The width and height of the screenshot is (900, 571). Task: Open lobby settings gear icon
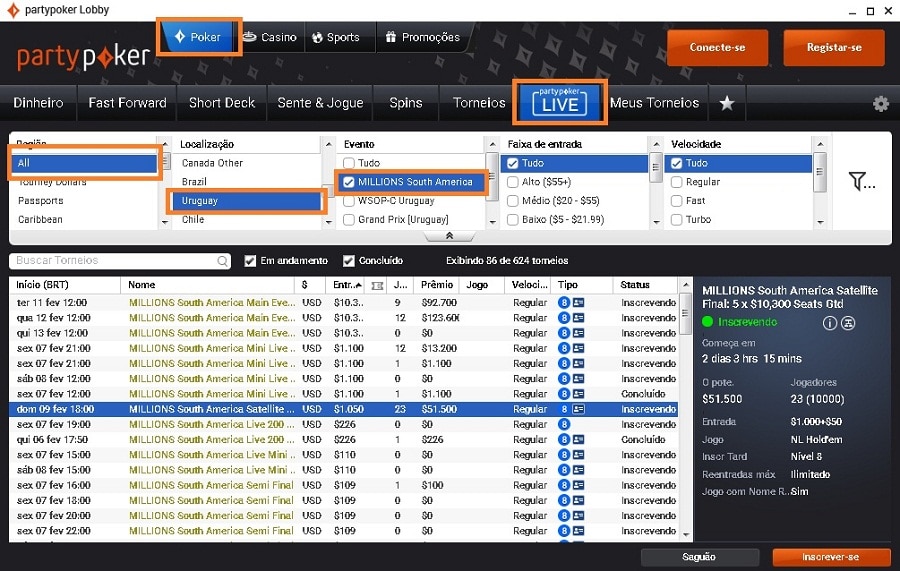point(880,104)
